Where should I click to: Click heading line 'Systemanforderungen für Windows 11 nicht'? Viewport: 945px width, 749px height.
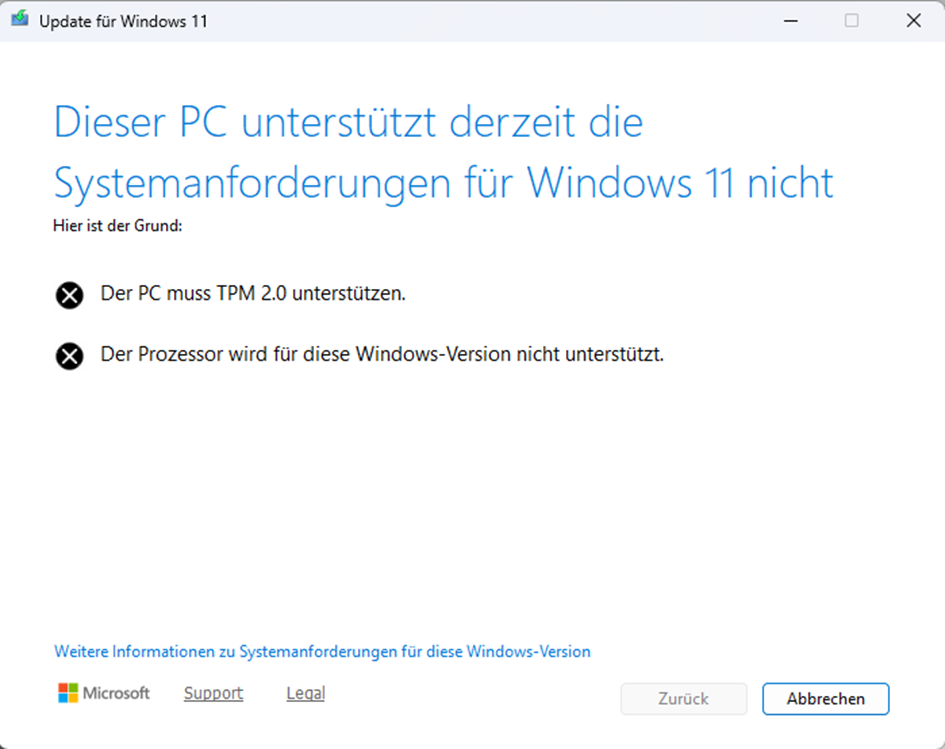[444, 183]
